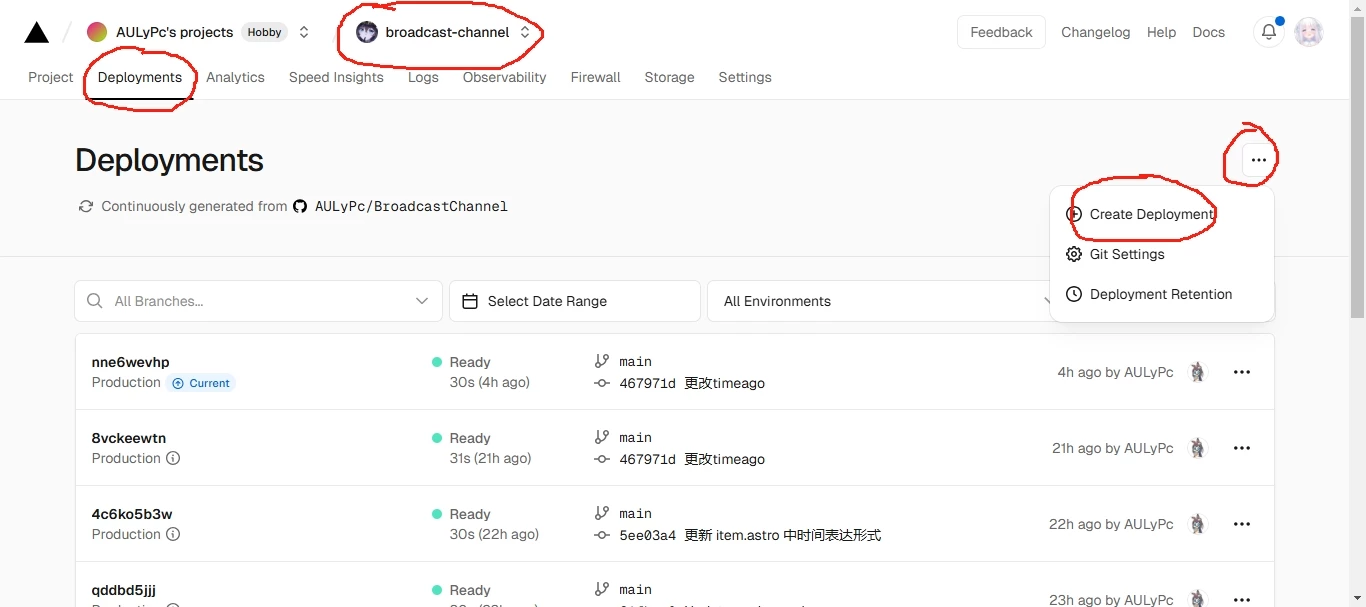This screenshot has height=607, width=1366.
Task: Click the commit icon beside 5ee03a4
Action: pos(601,535)
